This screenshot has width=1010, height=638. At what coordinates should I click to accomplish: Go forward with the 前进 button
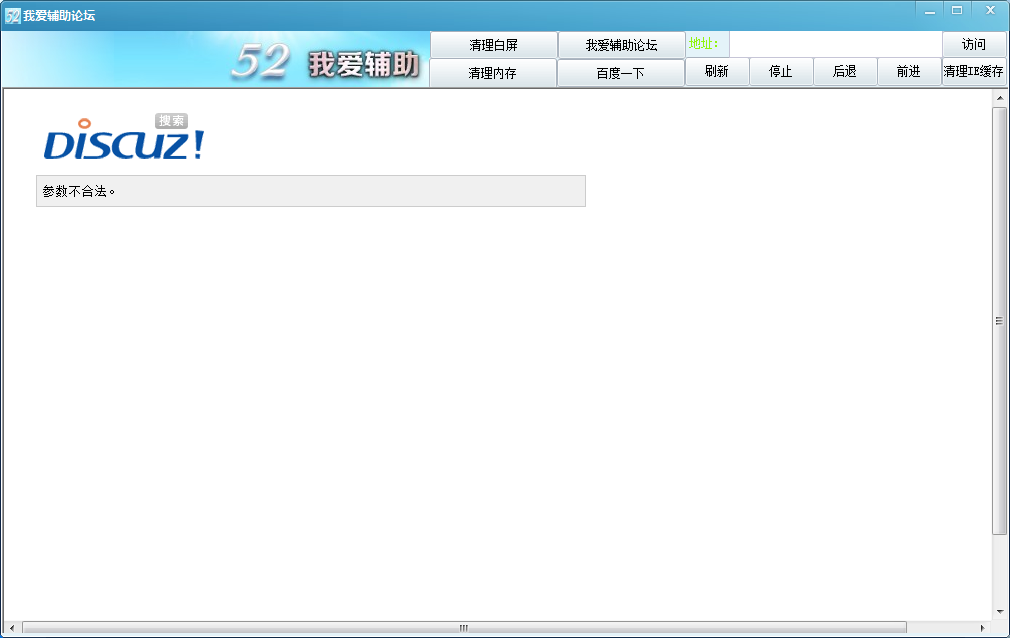(x=909, y=72)
